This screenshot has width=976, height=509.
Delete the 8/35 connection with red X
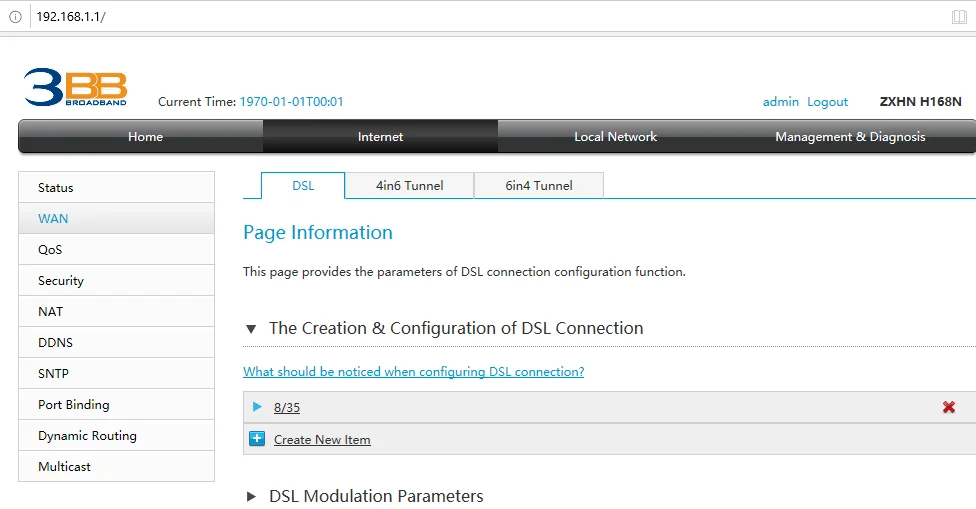click(948, 407)
